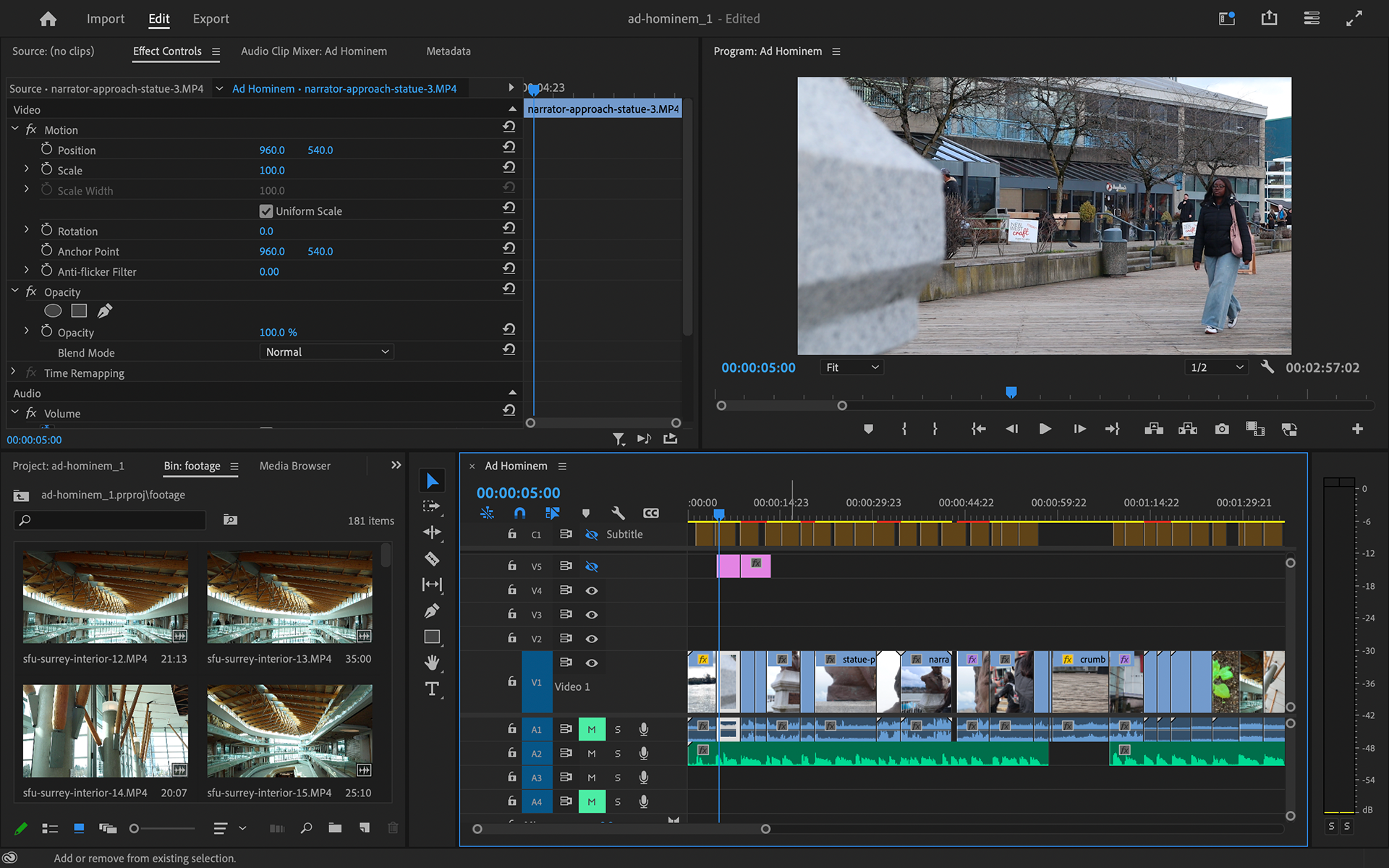Click the Export Frame camera icon
This screenshot has height=868, width=1389.
click(x=1222, y=429)
